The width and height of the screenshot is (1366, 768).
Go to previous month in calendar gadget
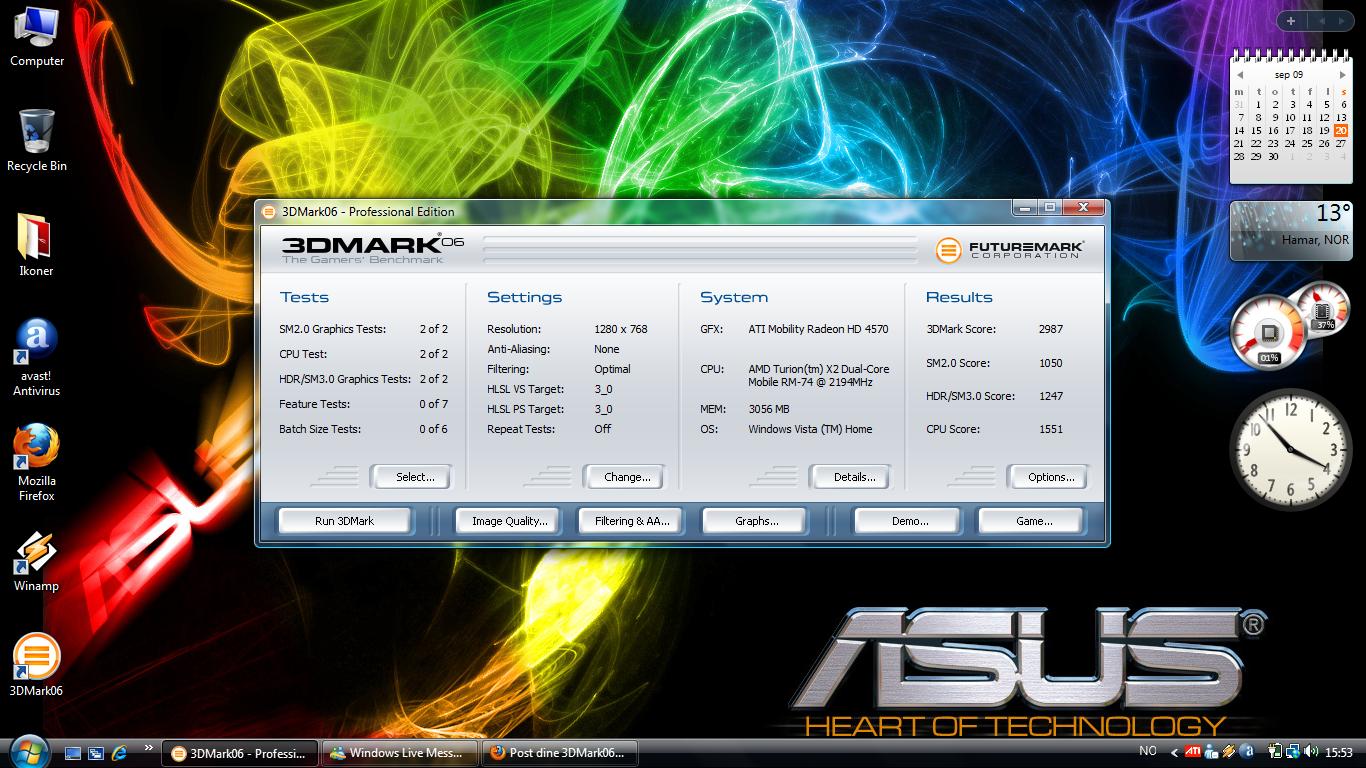[x=1240, y=75]
